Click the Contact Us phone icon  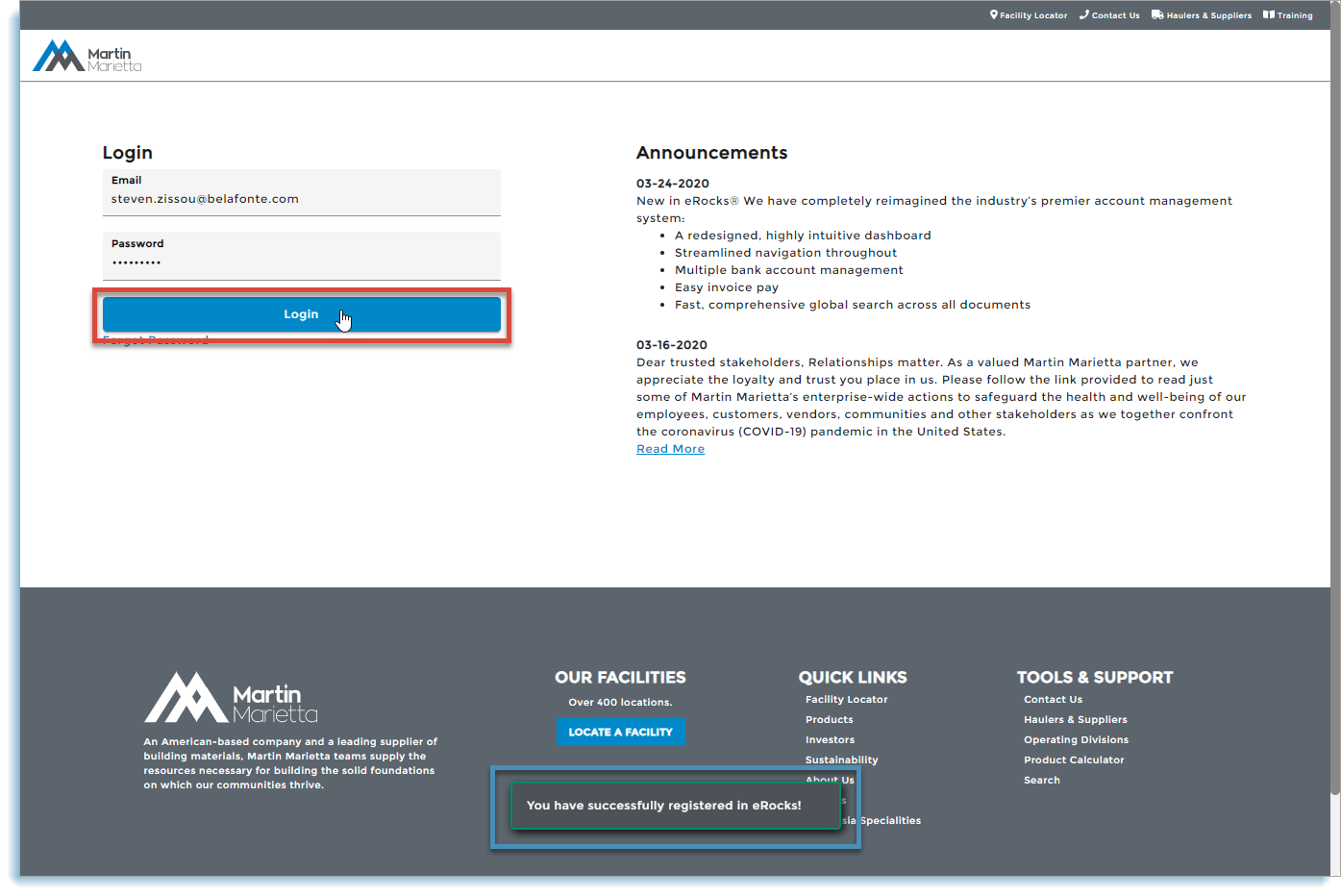coord(1084,14)
